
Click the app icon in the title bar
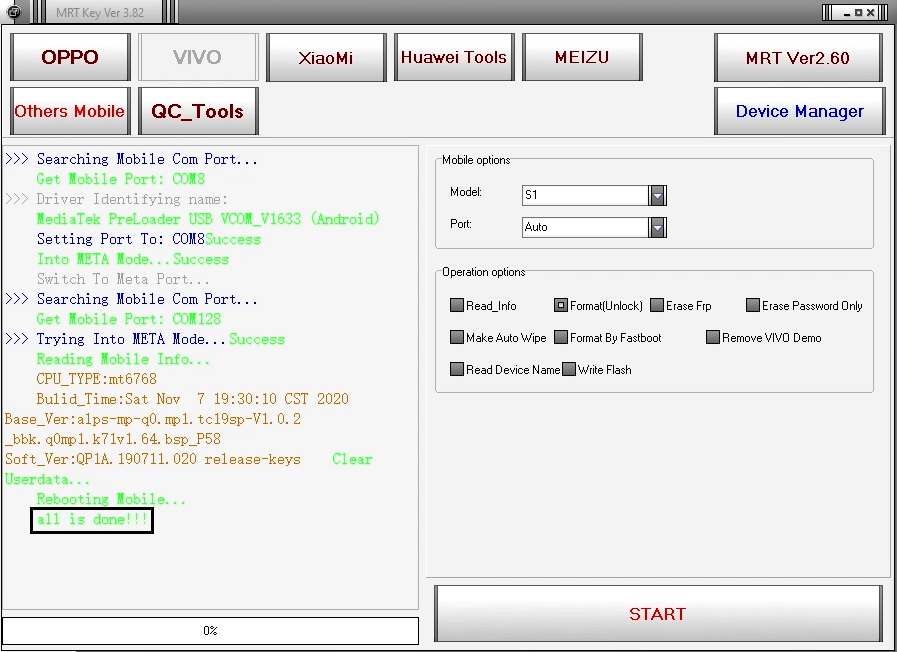(x=14, y=12)
